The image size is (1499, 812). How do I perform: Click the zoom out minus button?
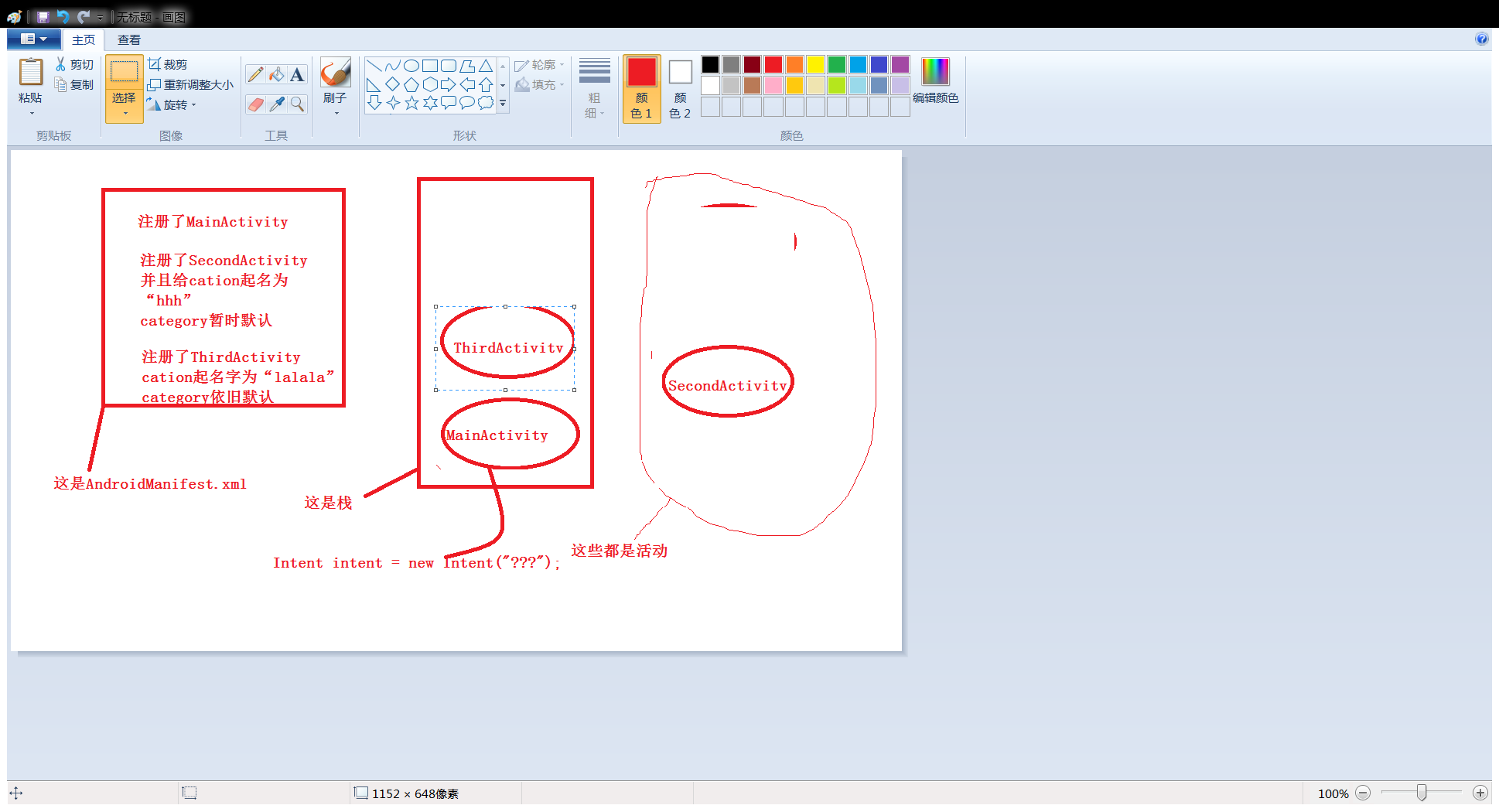[x=1363, y=793]
